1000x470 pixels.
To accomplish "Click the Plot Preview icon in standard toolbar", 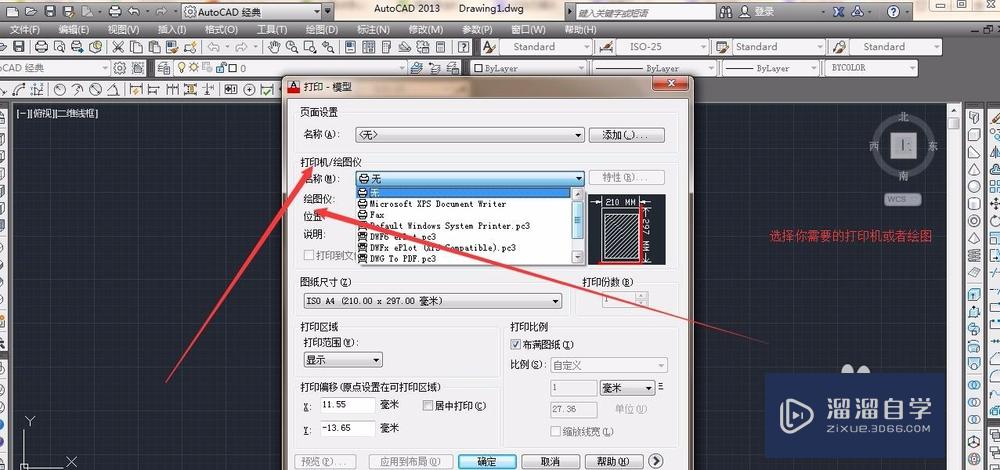I will [x=59, y=47].
